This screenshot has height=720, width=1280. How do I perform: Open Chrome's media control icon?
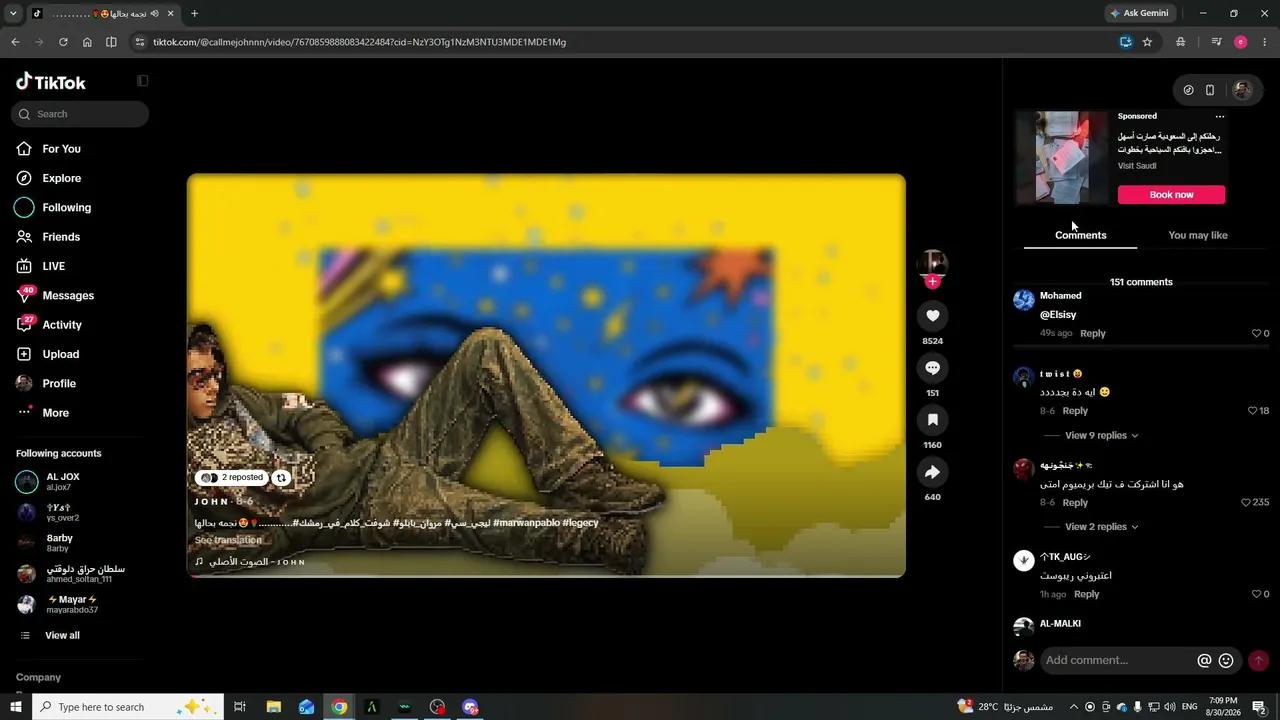pyautogui.click(x=1216, y=42)
